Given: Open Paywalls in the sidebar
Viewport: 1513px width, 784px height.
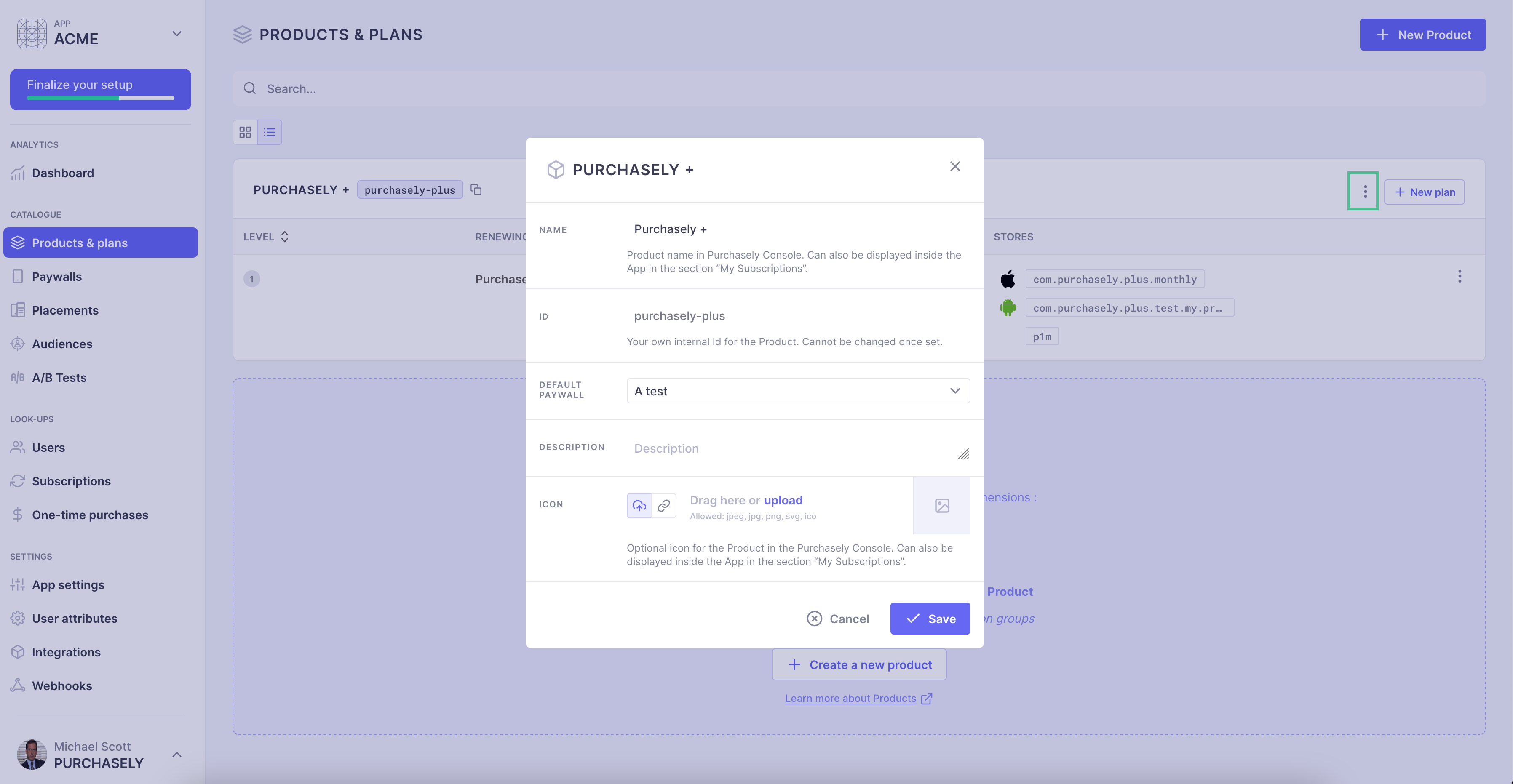Looking at the screenshot, I should 57,277.
